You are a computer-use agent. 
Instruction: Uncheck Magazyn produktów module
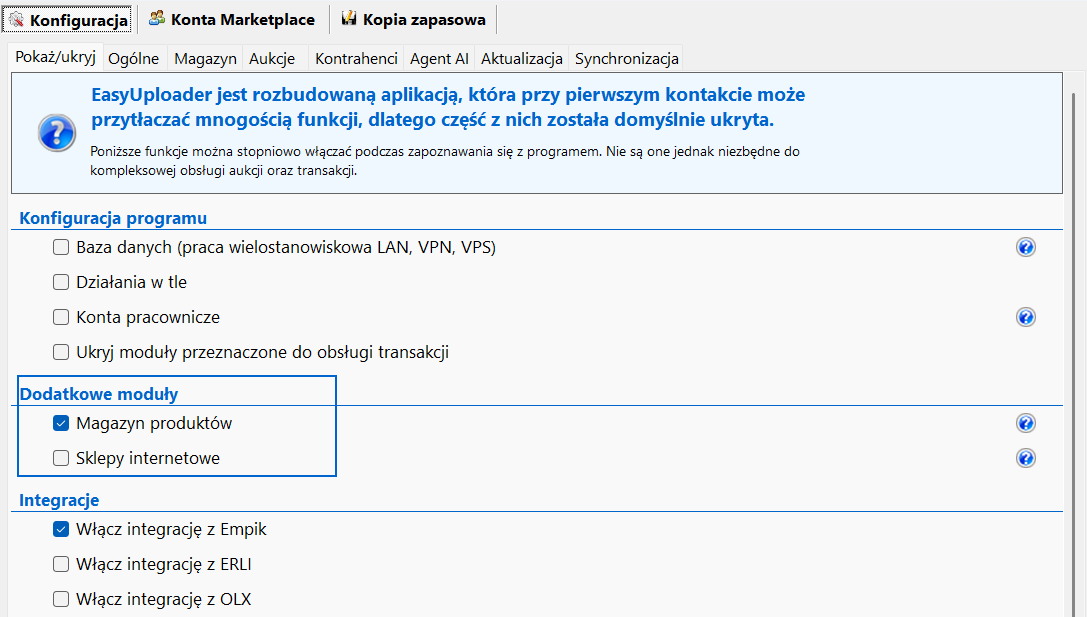(x=61, y=423)
